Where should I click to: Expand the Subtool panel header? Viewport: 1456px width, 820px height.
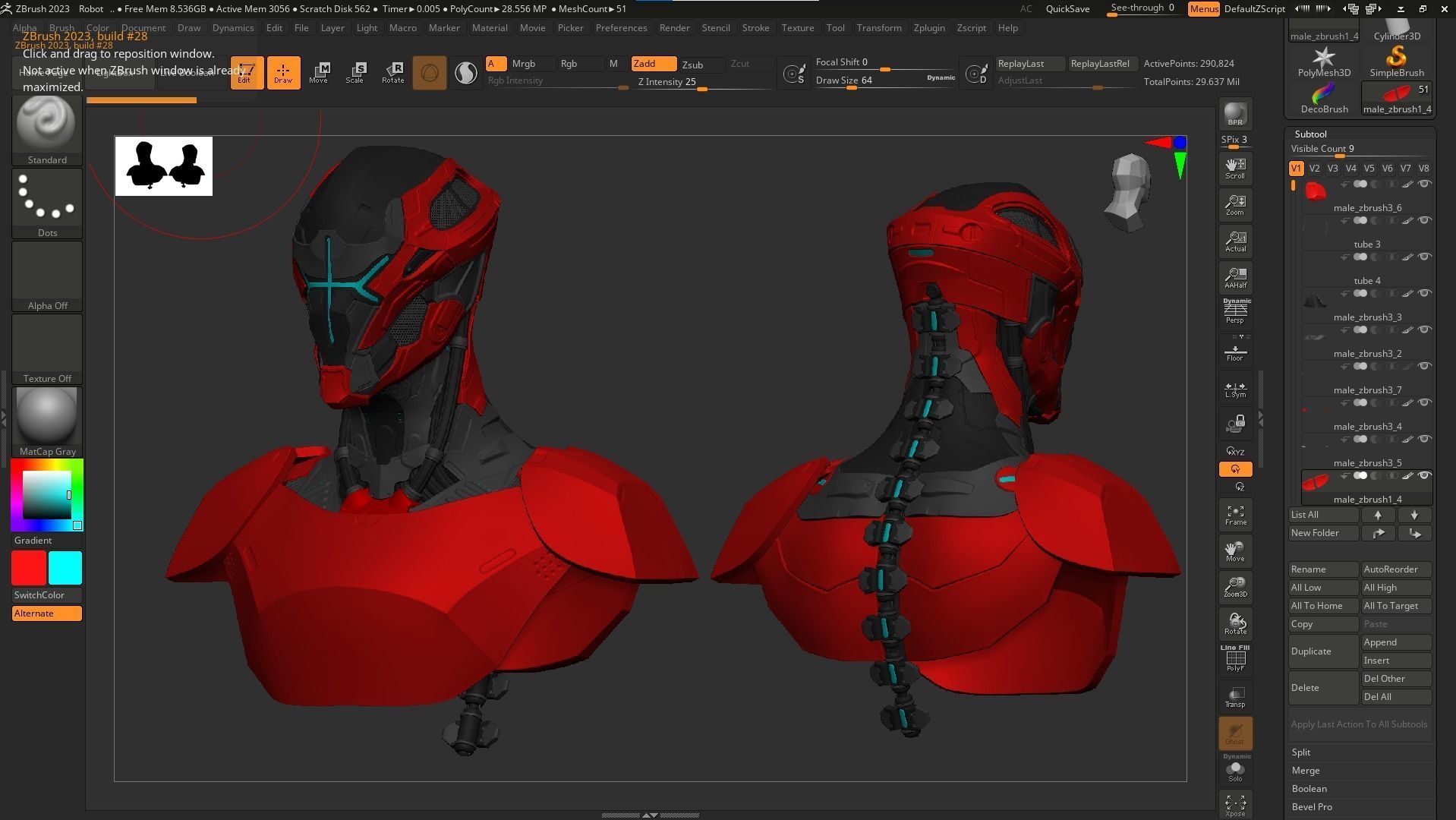coord(1310,134)
